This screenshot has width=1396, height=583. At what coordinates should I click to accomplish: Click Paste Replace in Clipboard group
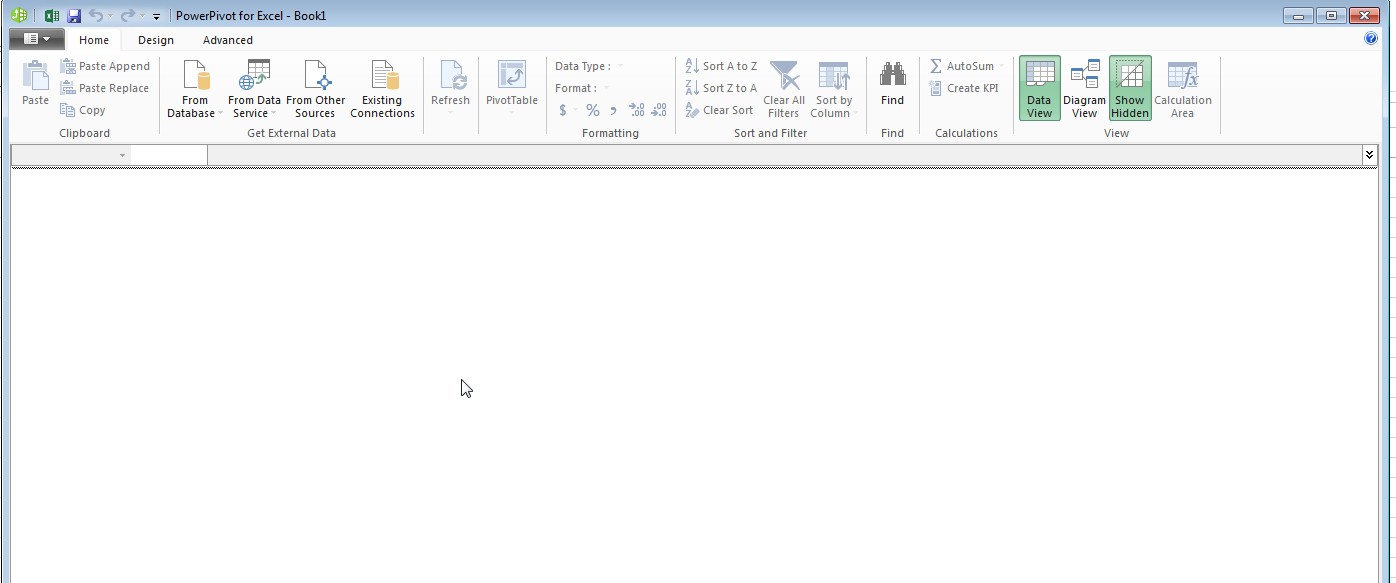[x=105, y=88]
